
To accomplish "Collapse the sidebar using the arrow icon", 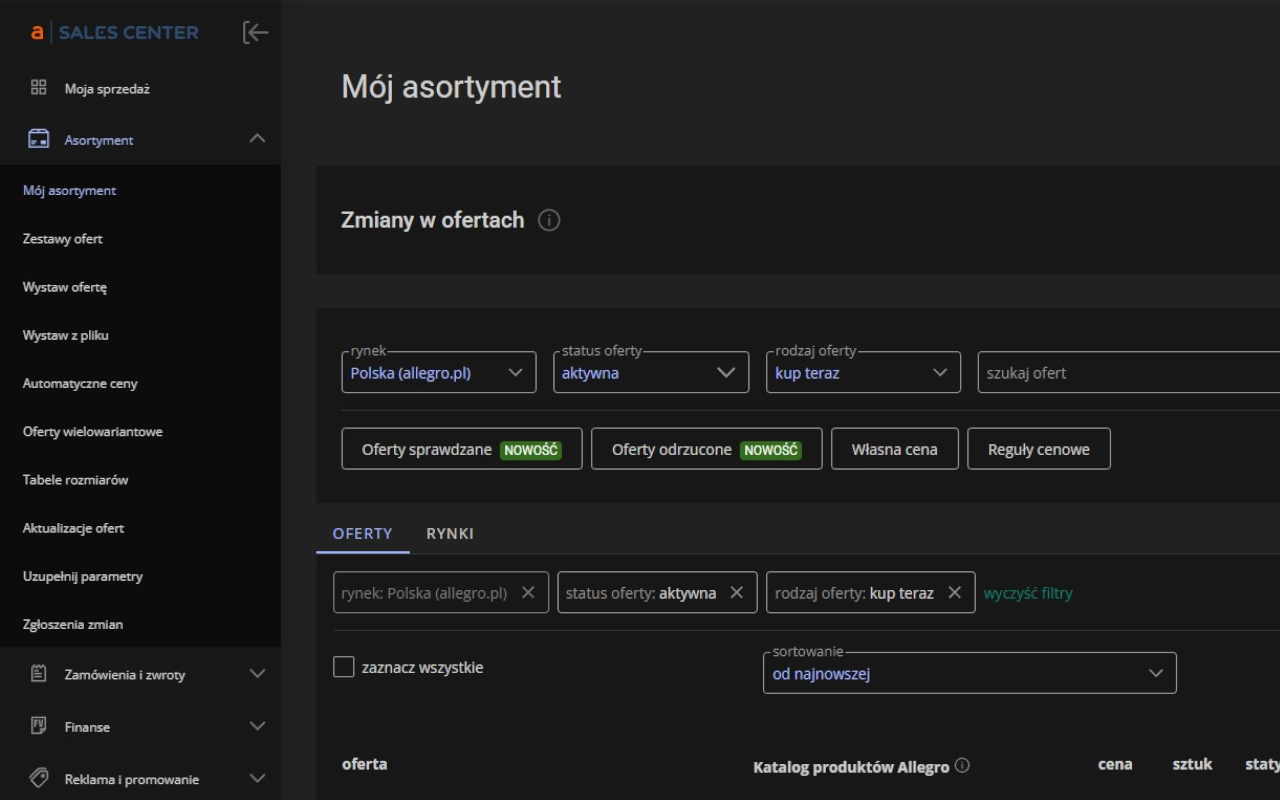I will coord(256,32).
